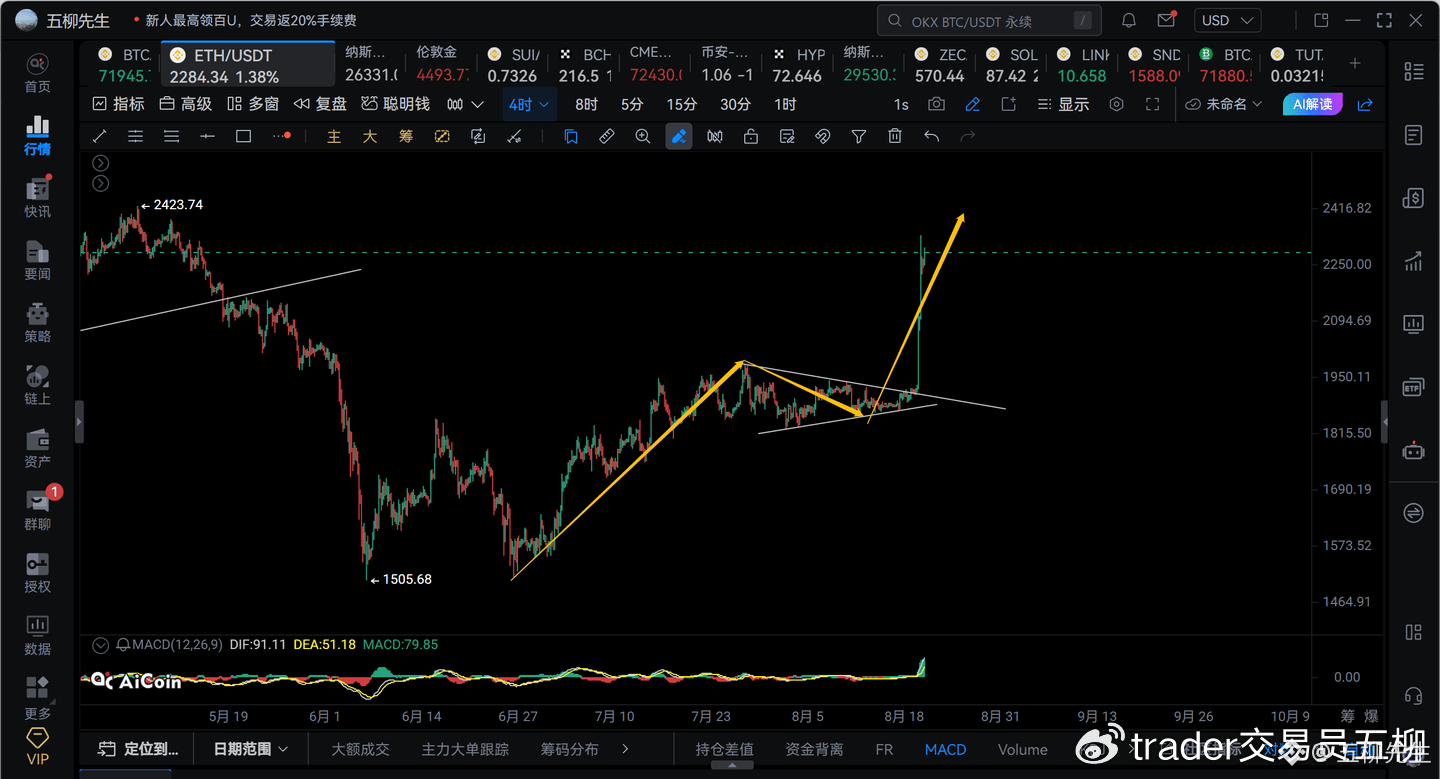Click the 指标 indicators button

pos(118,104)
